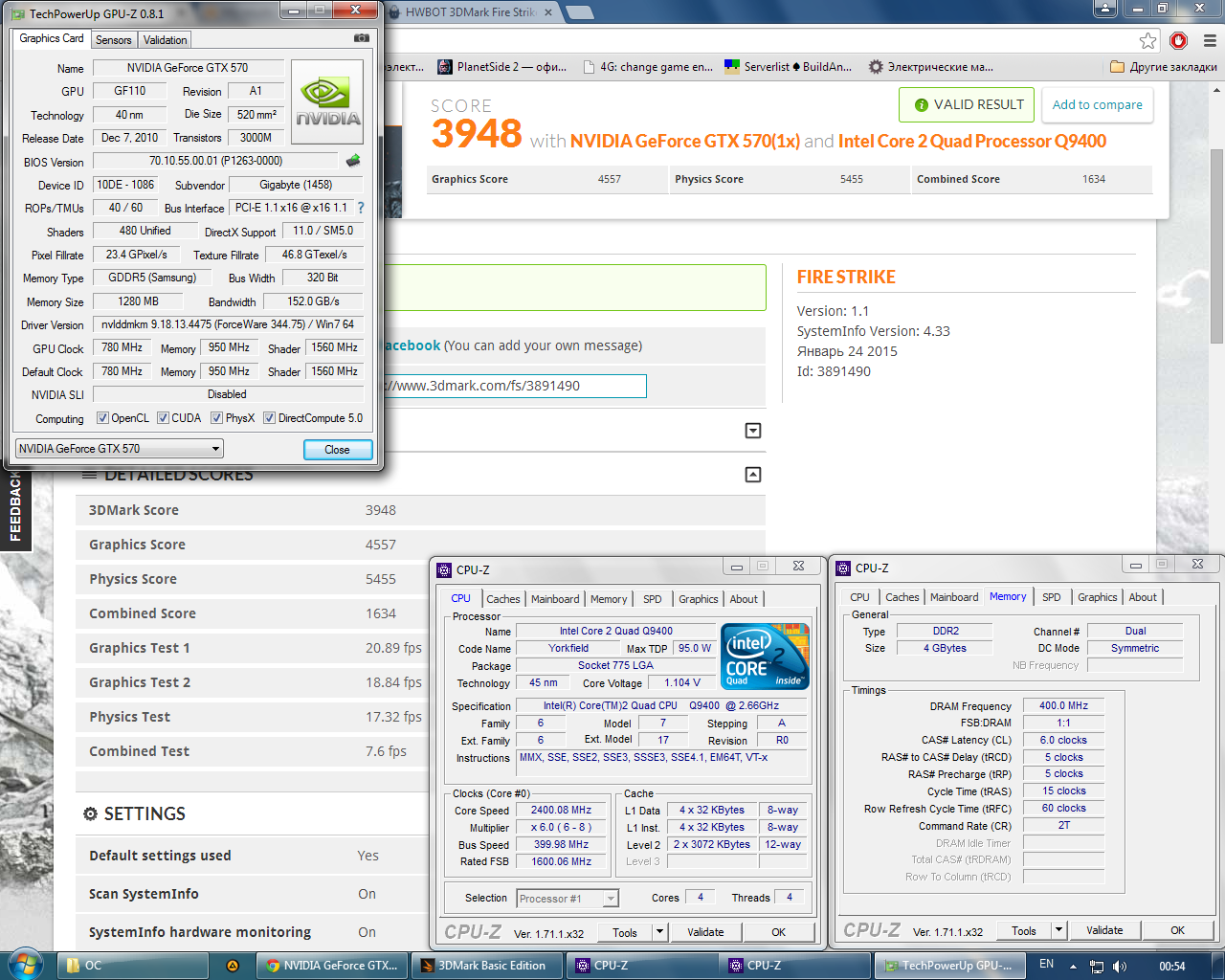The height and width of the screenshot is (980, 1225).
Task: Click the FEEDBACK side tab
Action: point(15,507)
